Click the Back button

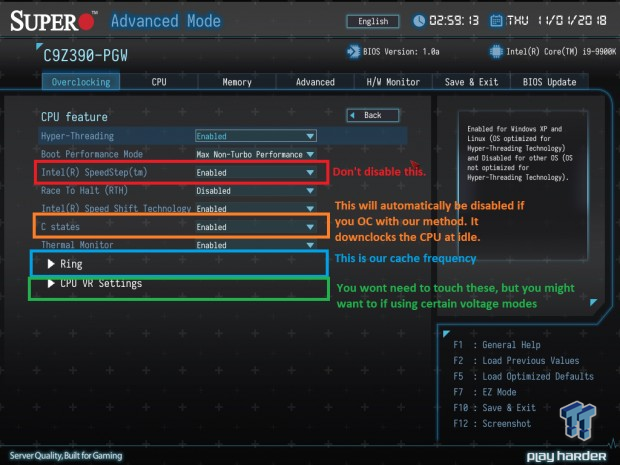click(373, 115)
